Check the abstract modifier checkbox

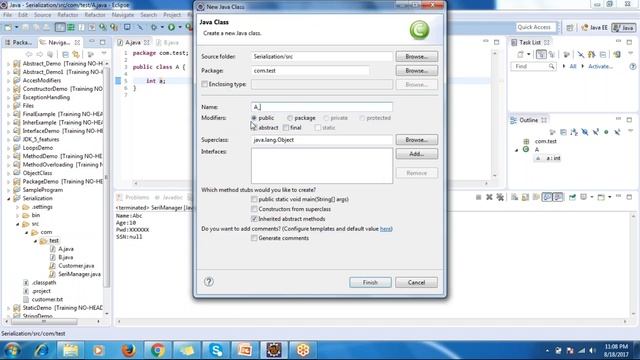(254, 128)
